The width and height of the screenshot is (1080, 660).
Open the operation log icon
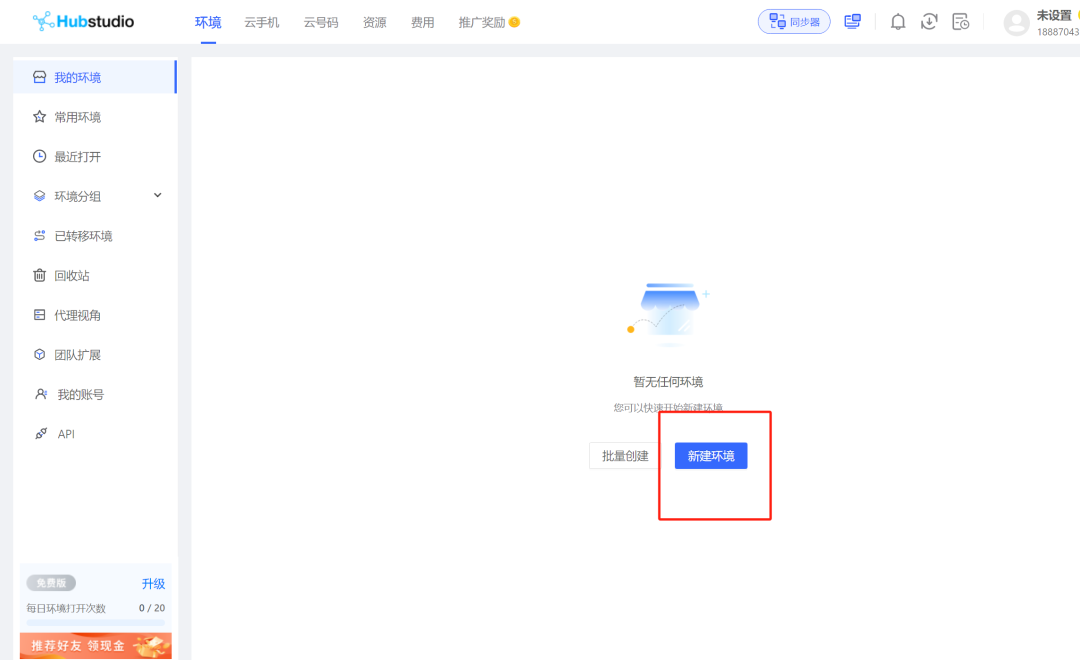point(961,21)
